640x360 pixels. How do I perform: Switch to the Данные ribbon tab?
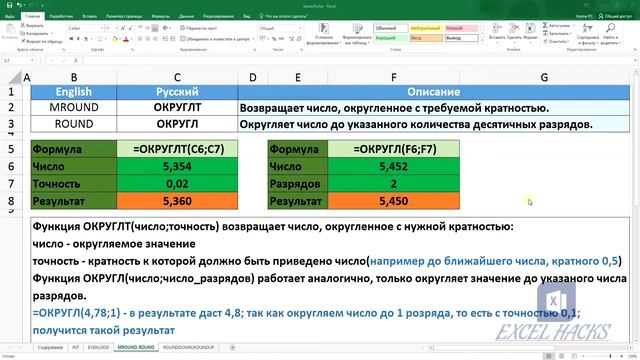186,16
